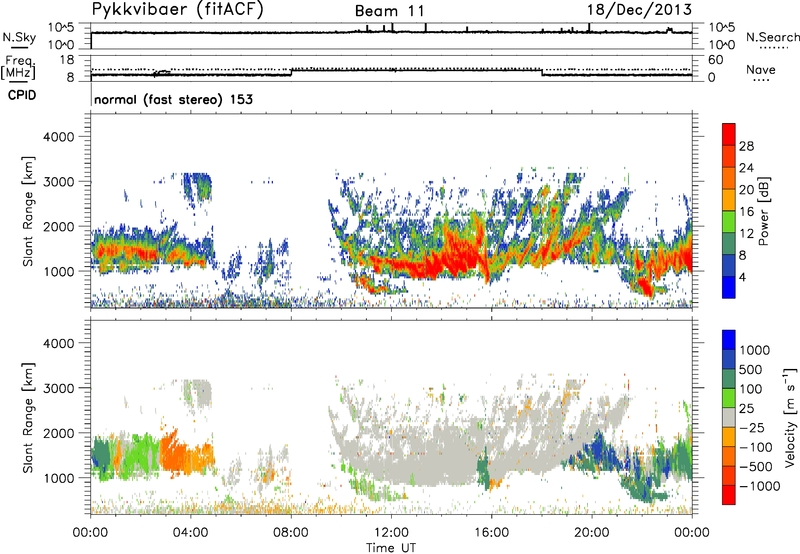Select power swatch between 16 and 20 dB
The image size is (800, 554).
pyautogui.click(x=729, y=200)
